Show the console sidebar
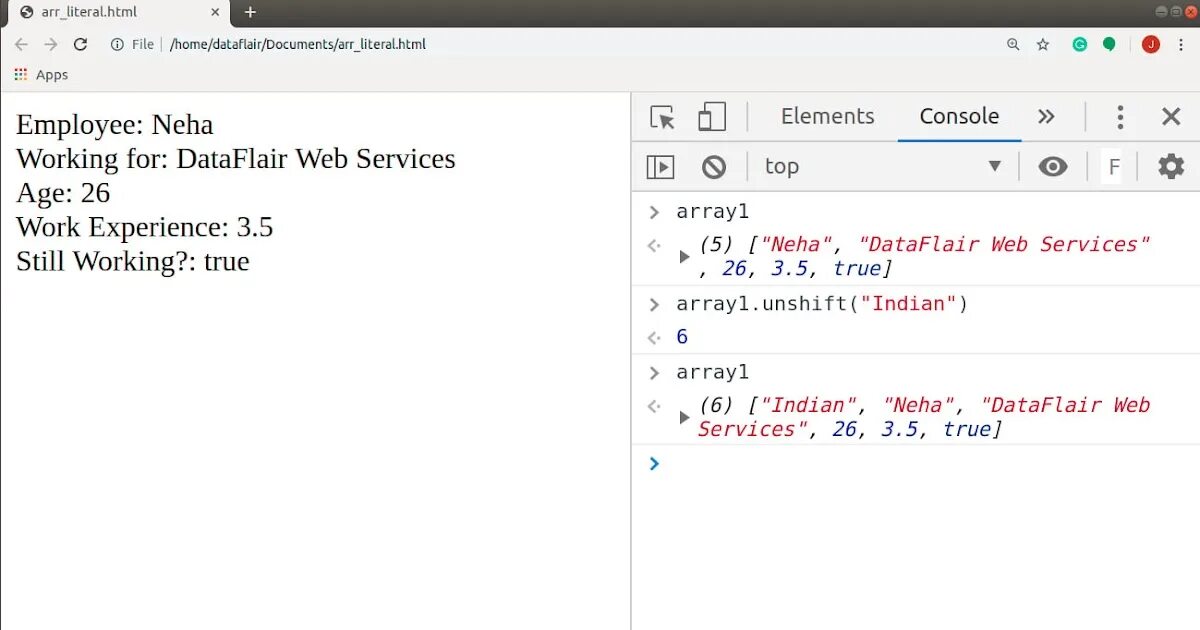The width and height of the screenshot is (1200, 630). (661, 167)
